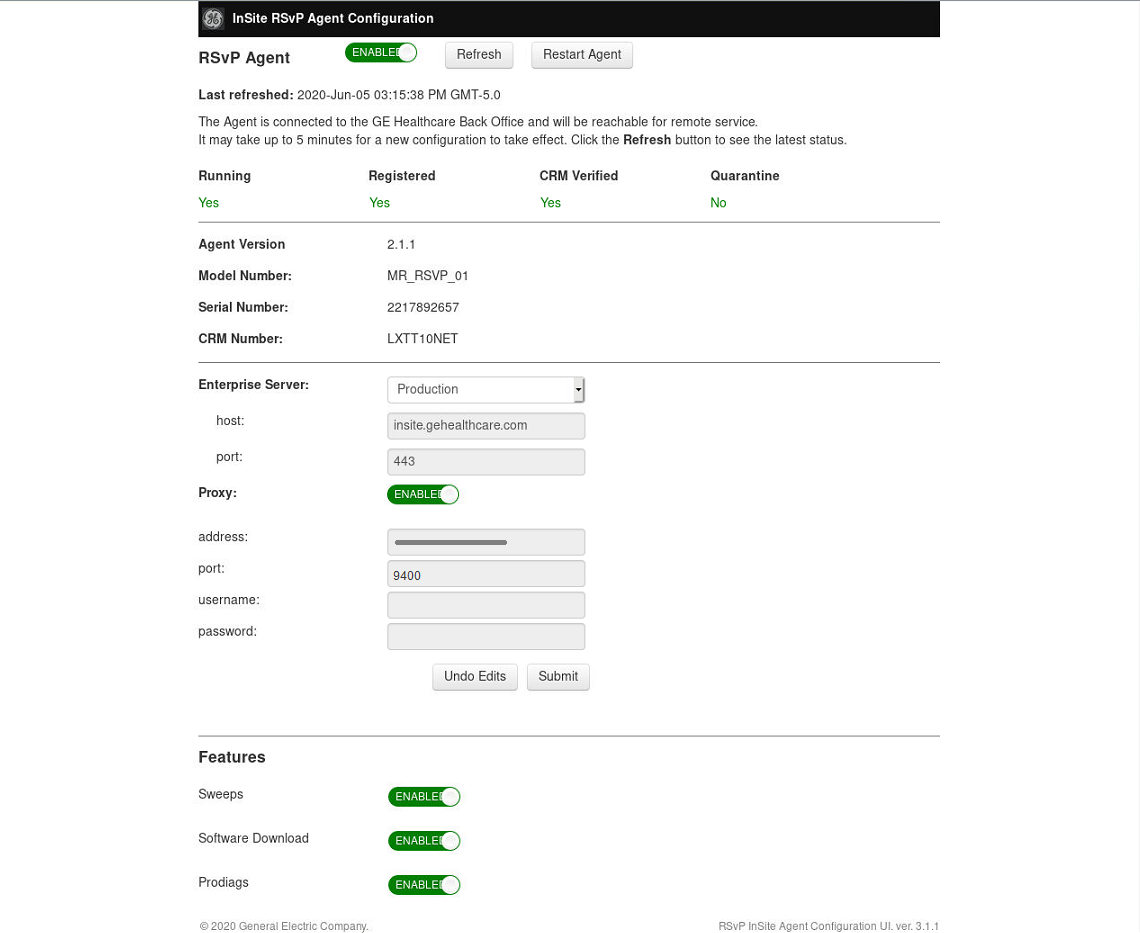Select the proxy port field showing 9400
Screen dimensions: 1140x933
(x=486, y=574)
